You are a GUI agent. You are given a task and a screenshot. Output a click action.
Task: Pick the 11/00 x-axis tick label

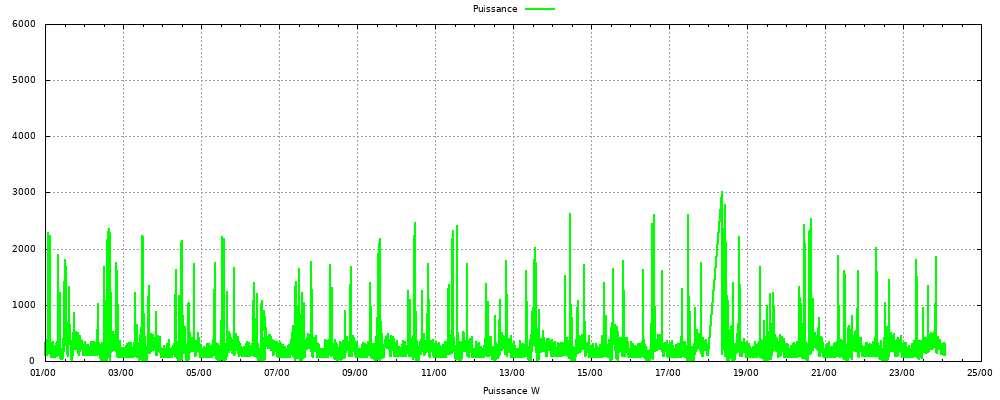[433, 373]
